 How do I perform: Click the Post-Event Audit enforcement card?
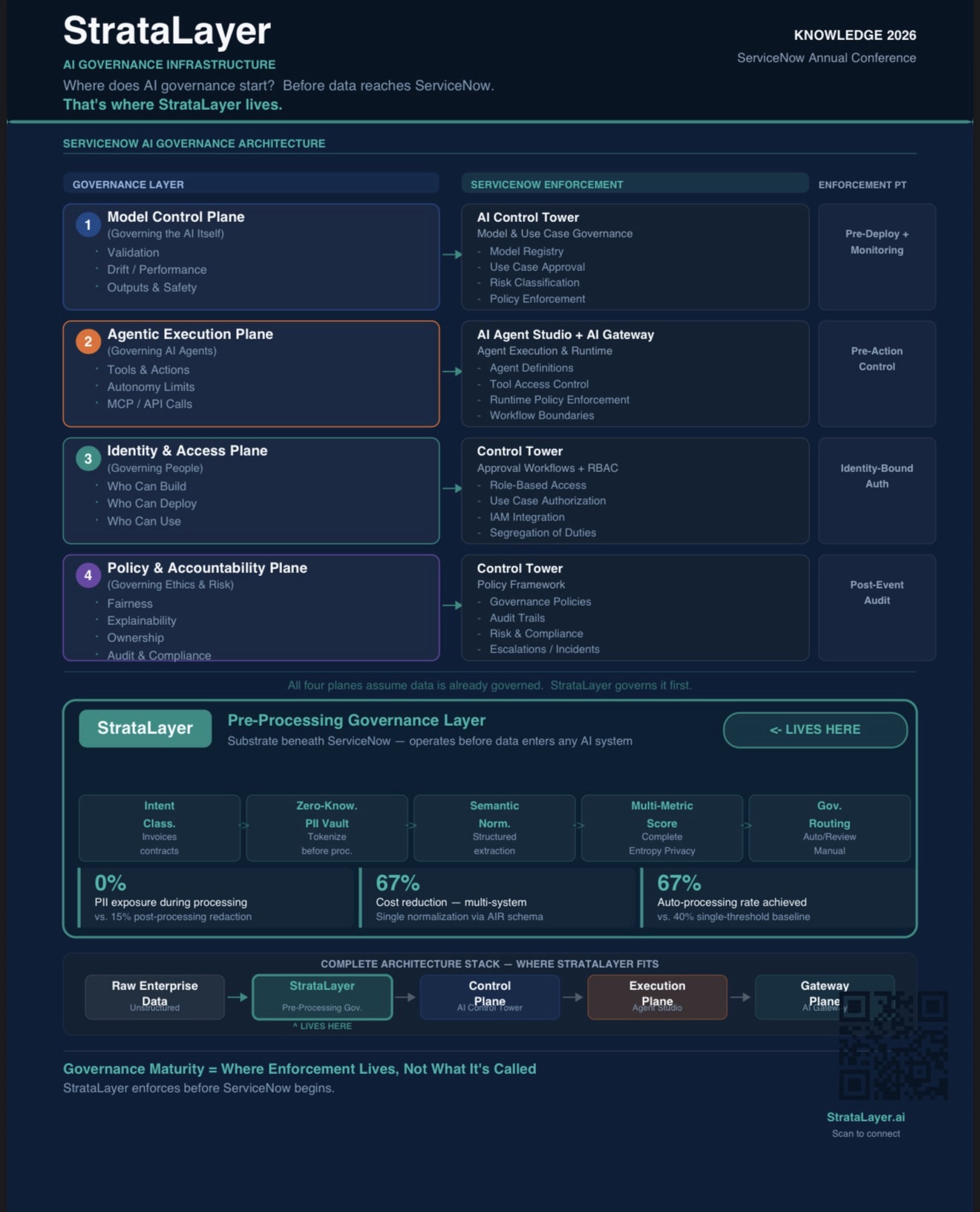877,607
